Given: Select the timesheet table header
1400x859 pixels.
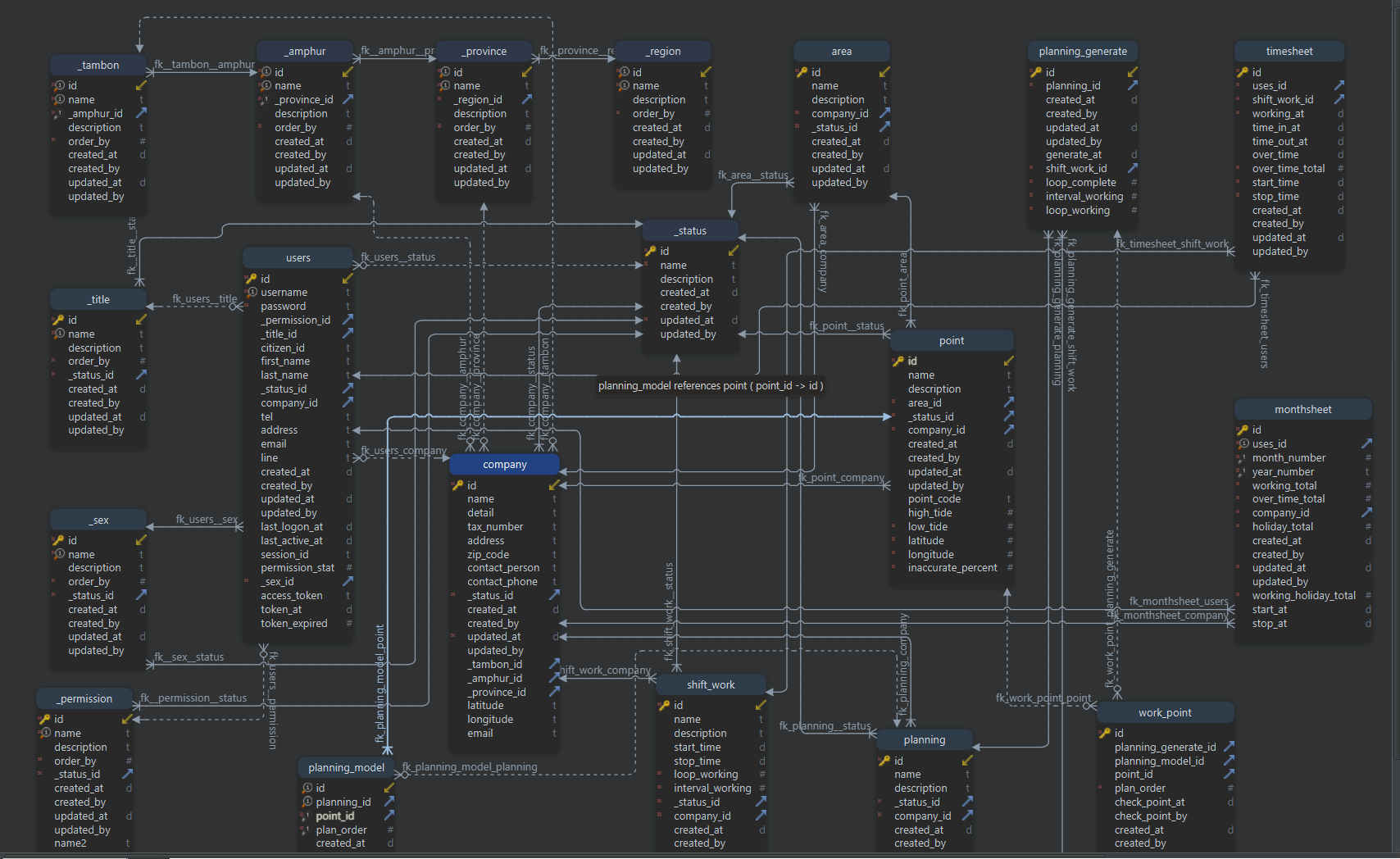Looking at the screenshot, I should [1289, 51].
